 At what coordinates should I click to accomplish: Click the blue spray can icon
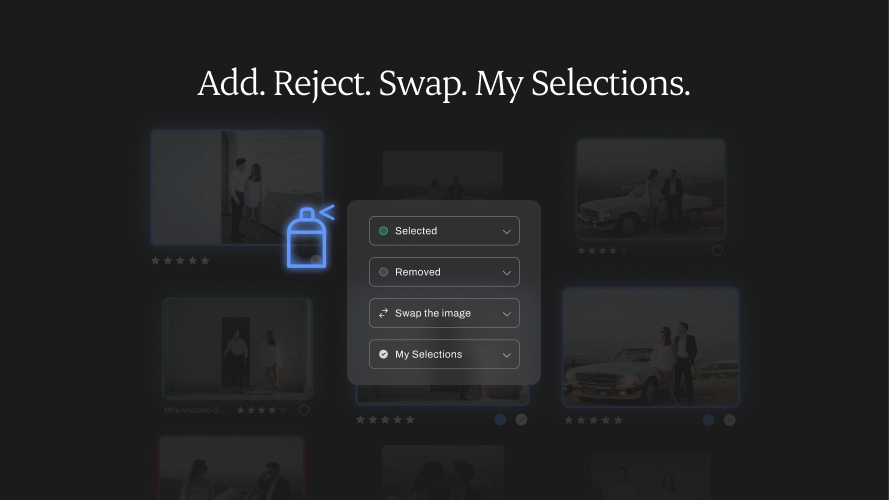pos(307,239)
